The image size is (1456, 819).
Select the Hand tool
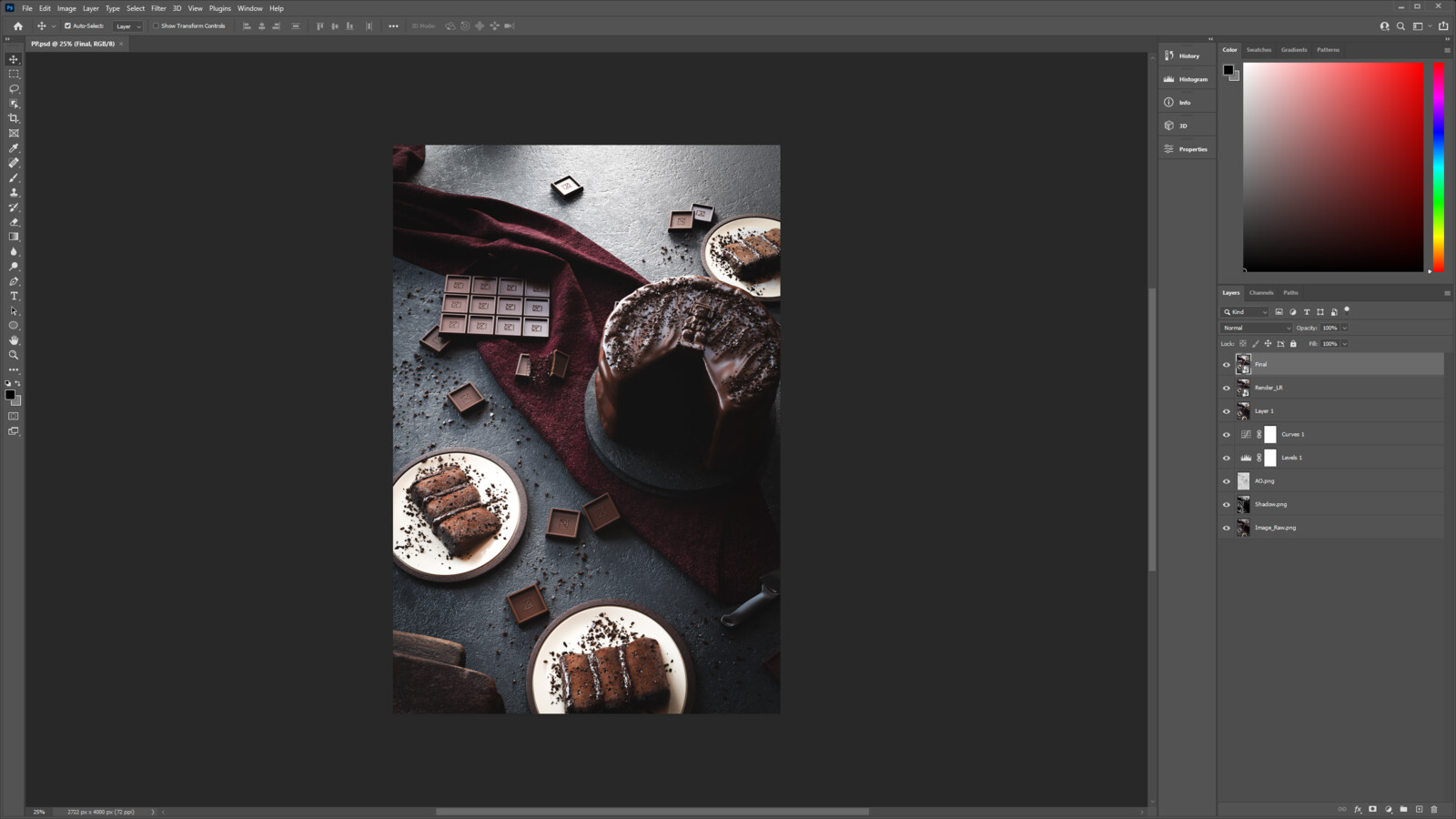pos(14,340)
